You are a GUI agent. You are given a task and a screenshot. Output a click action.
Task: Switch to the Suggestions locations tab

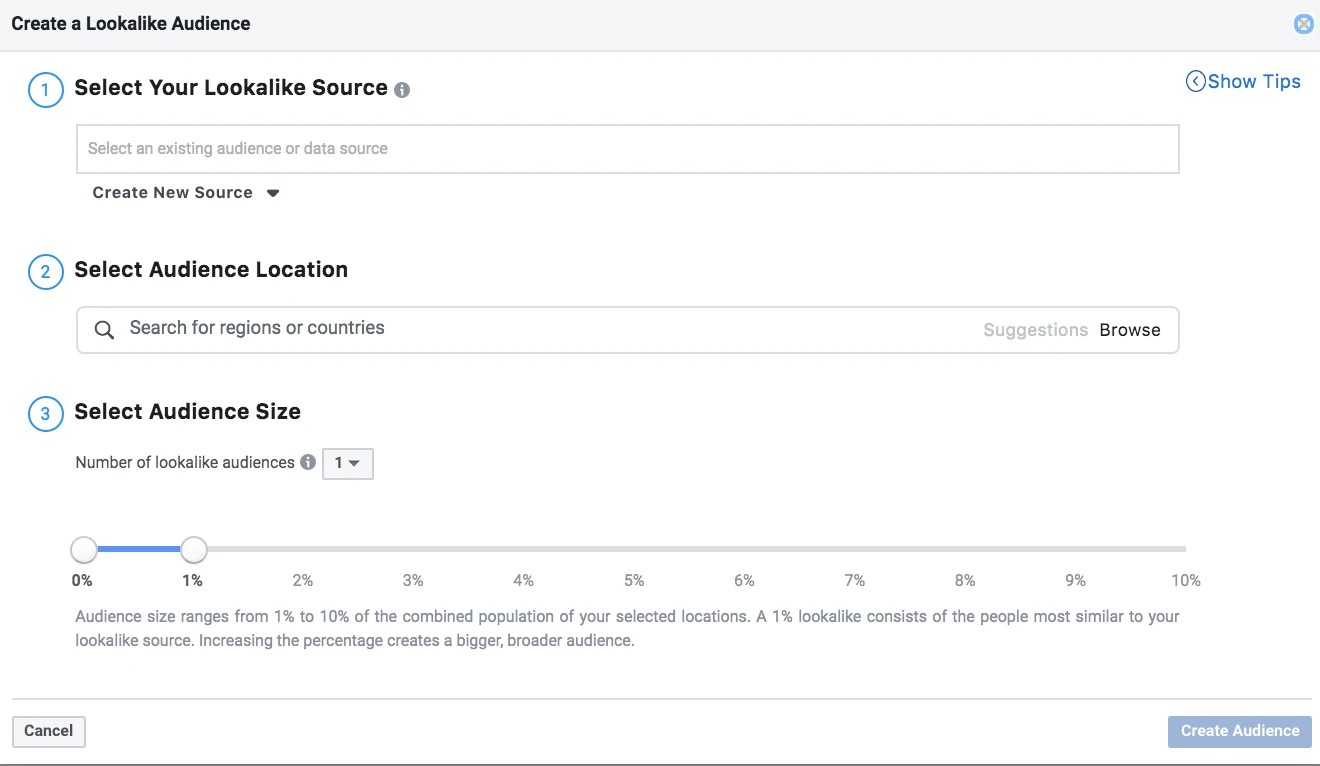pos(1035,330)
